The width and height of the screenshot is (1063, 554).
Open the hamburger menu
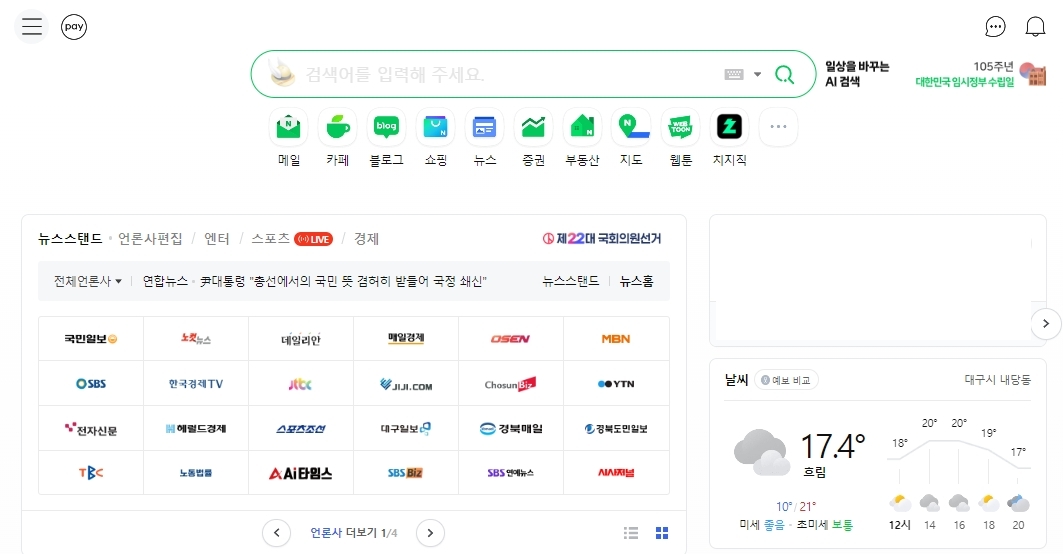pyautogui.click(x=31, y=27)
